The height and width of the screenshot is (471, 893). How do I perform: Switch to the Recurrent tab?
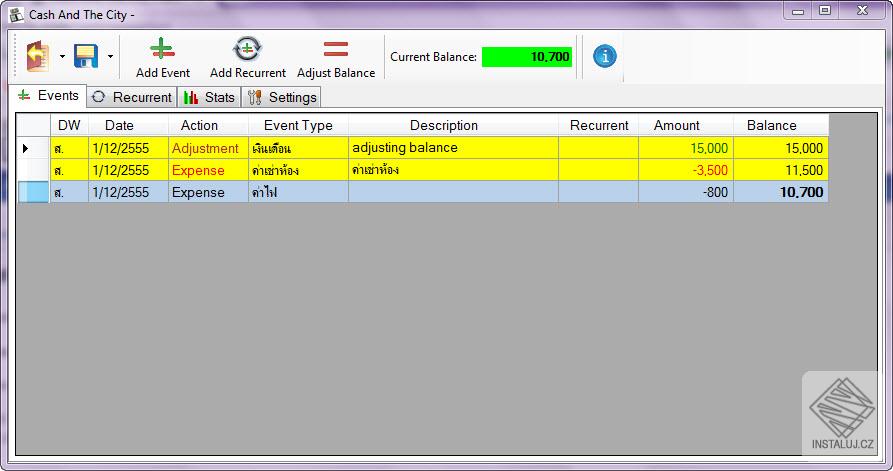tap(132, 97)
